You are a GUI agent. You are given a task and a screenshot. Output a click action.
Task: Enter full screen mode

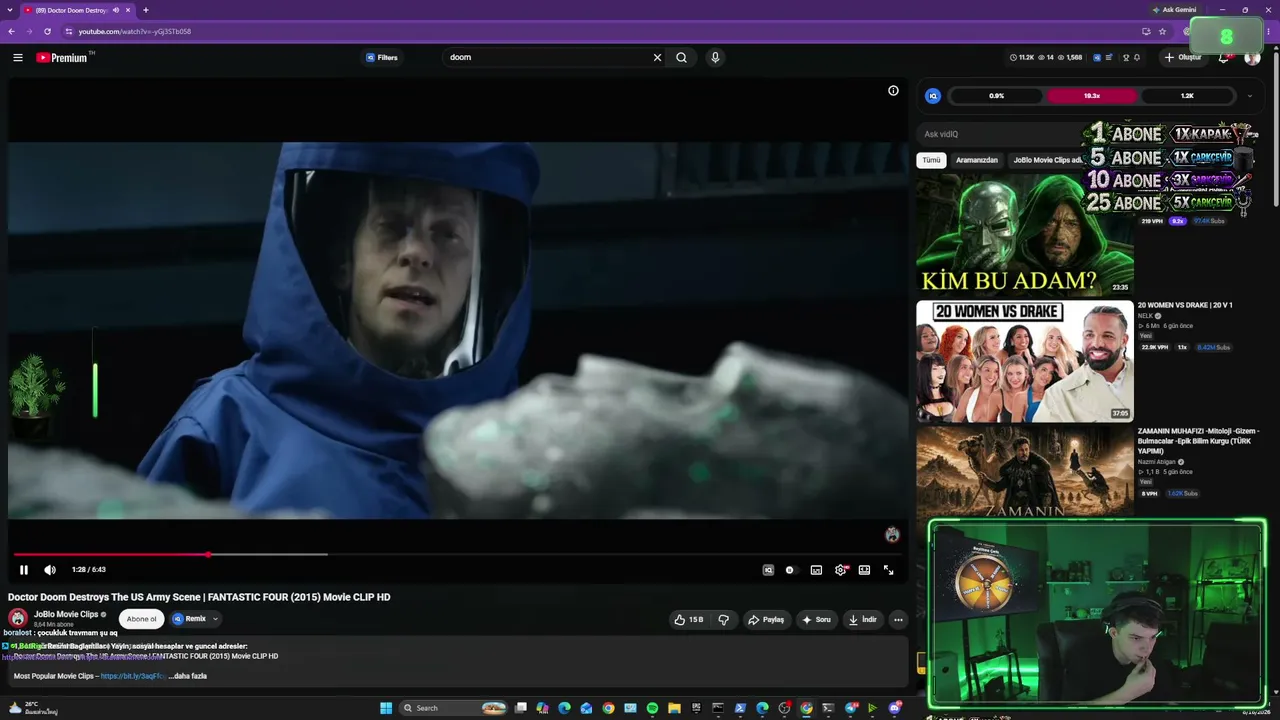(x=888, y=570)
